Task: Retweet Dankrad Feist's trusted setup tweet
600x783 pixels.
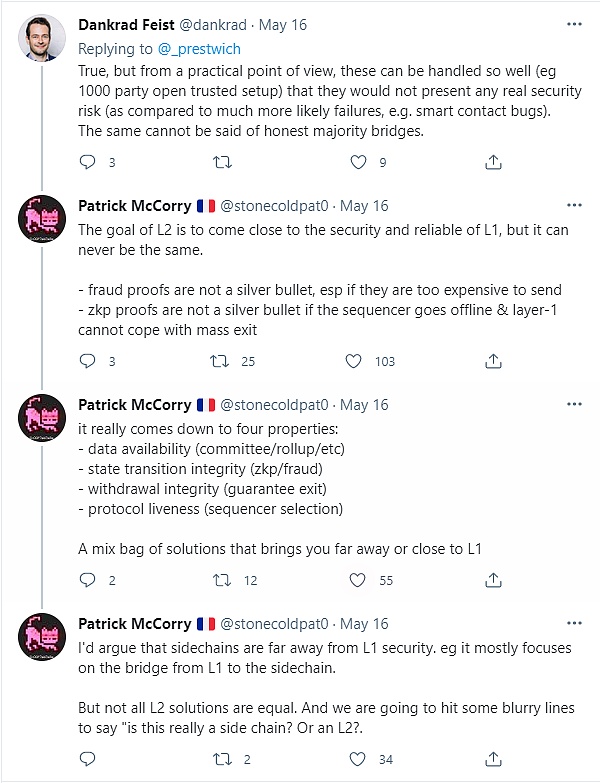Action: tap(222, 162)
